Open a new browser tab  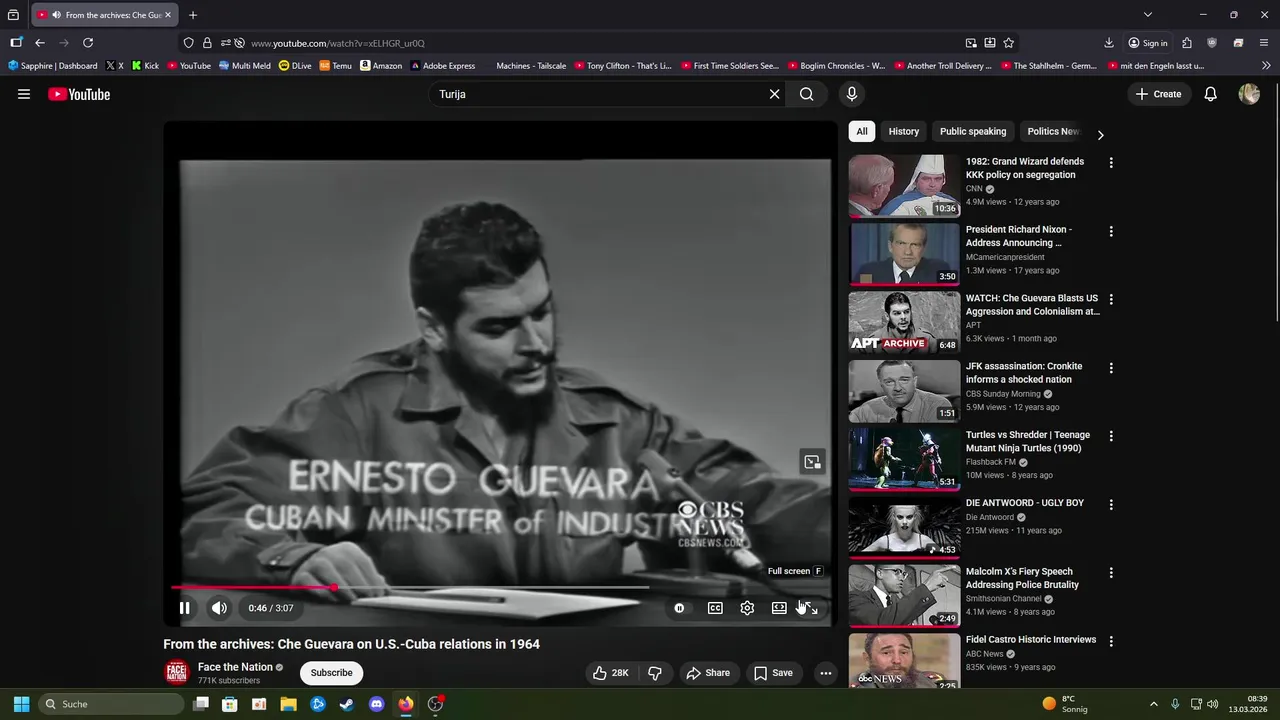193,15
